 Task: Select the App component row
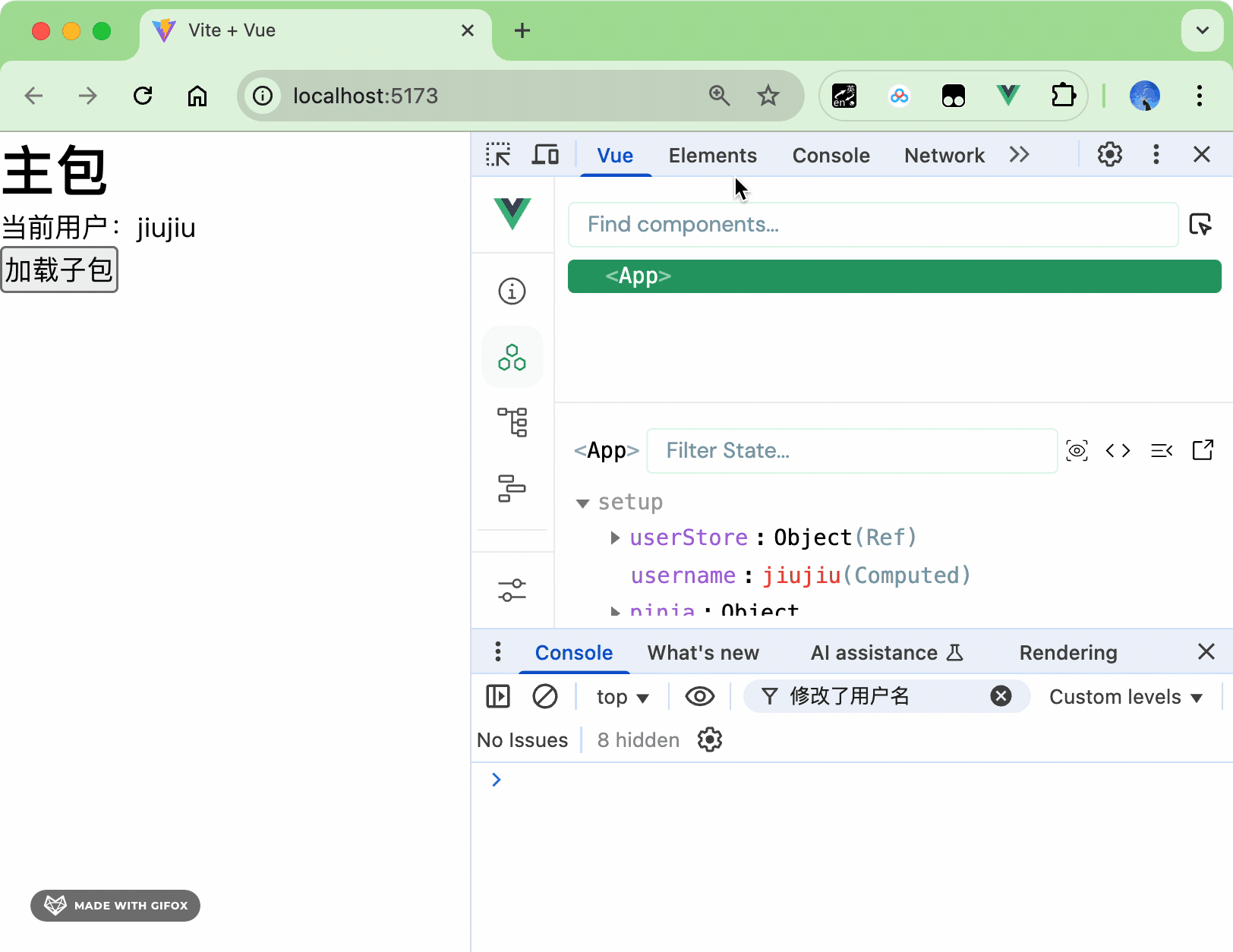[894, 276]
